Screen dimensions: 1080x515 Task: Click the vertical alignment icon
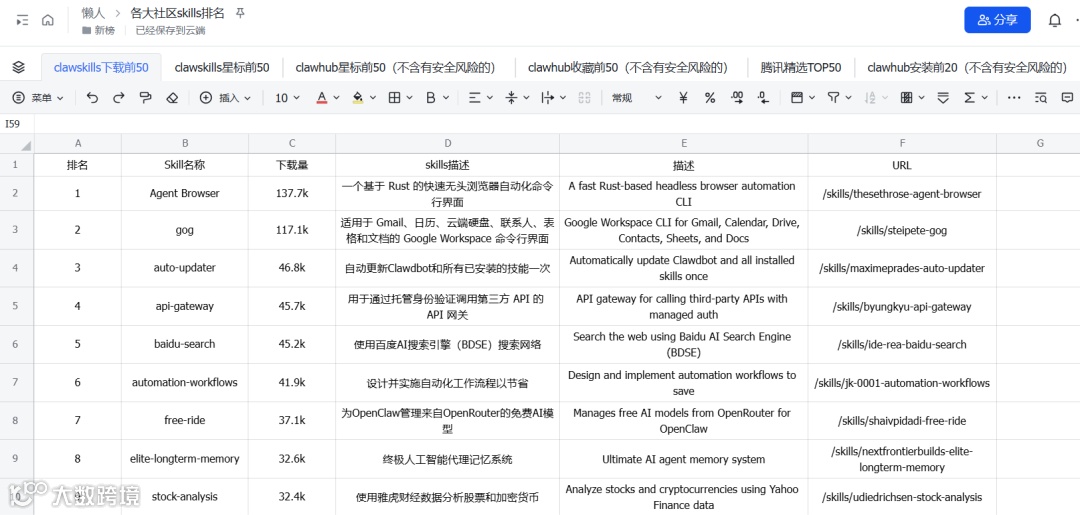(x=511, y=98)
